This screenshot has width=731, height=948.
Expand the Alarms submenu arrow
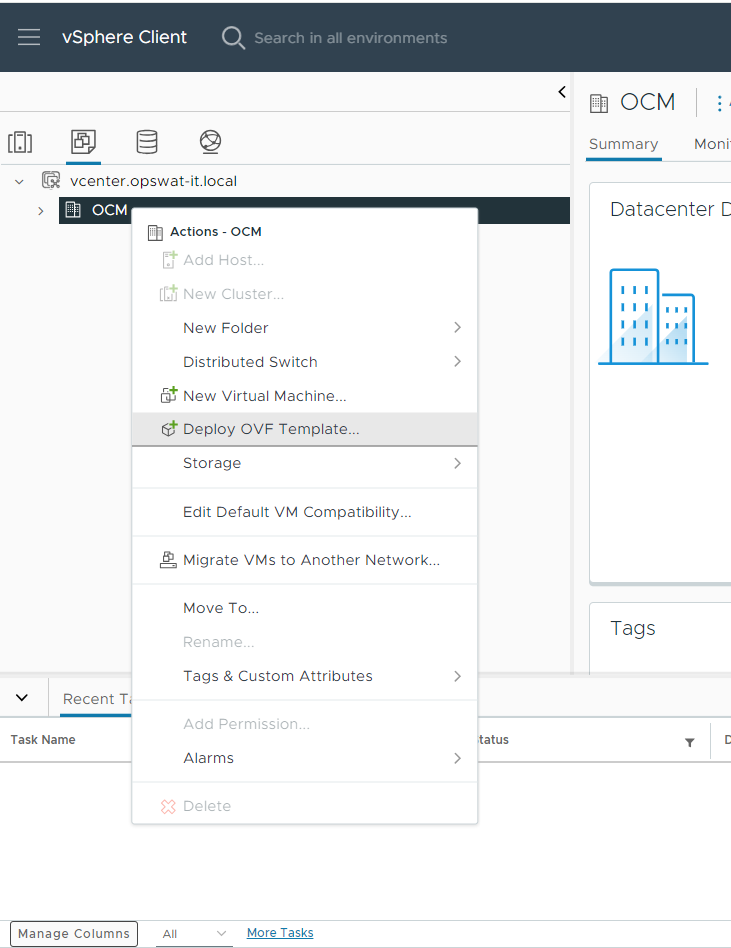coord(458,758)
